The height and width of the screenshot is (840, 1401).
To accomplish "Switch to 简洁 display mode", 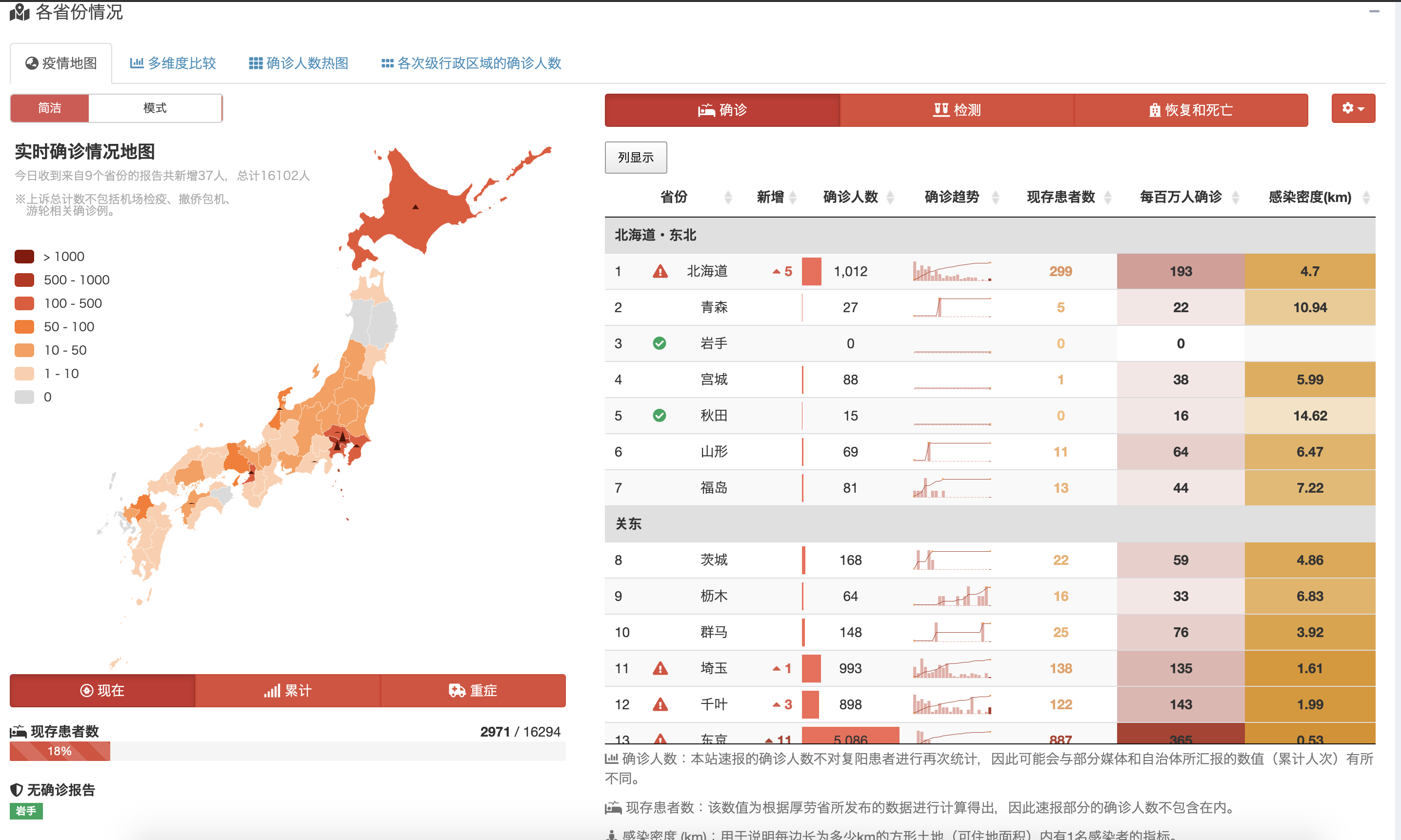I will point(50,108).
